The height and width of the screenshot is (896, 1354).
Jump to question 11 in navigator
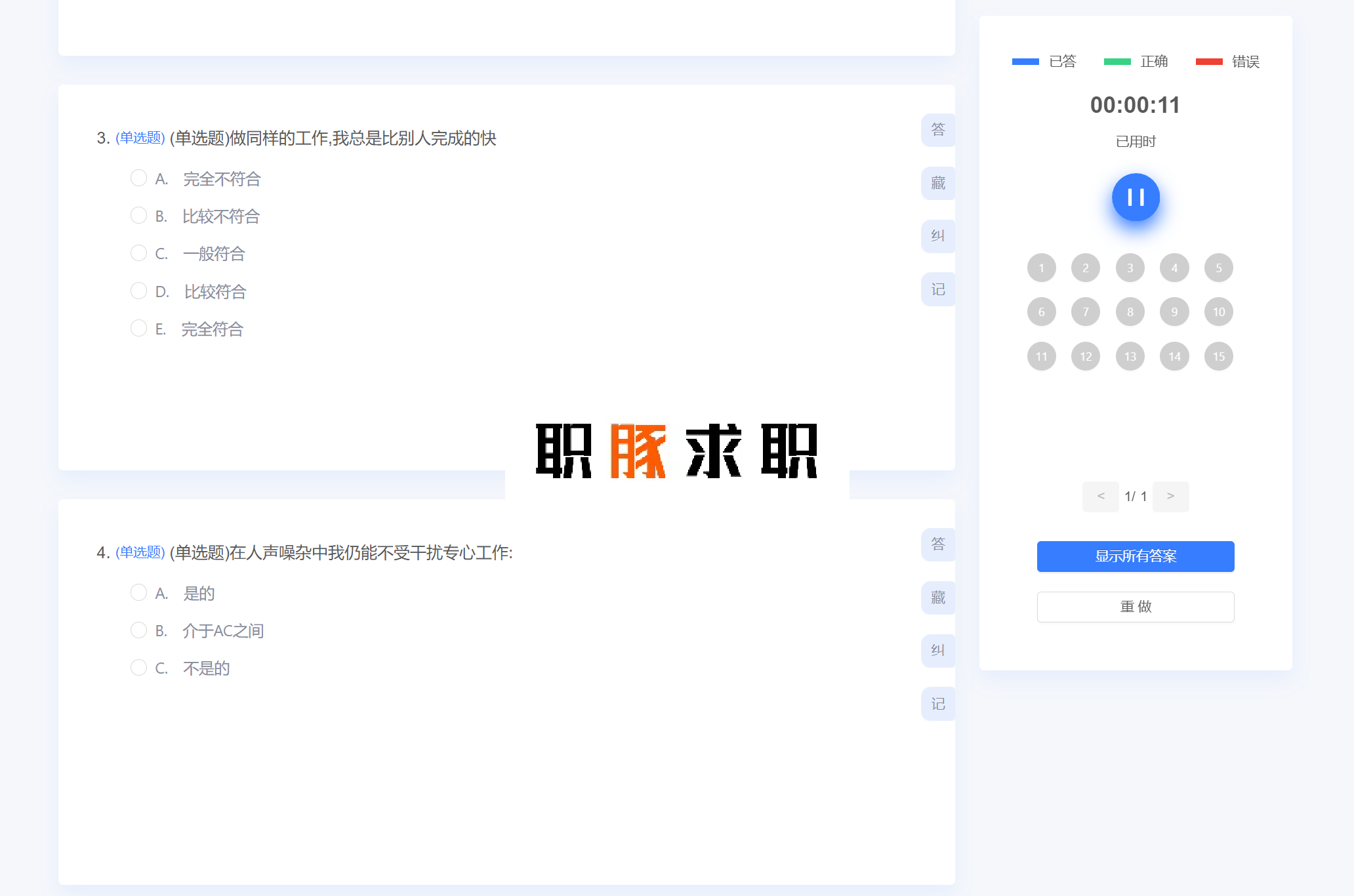(1041, 356)
